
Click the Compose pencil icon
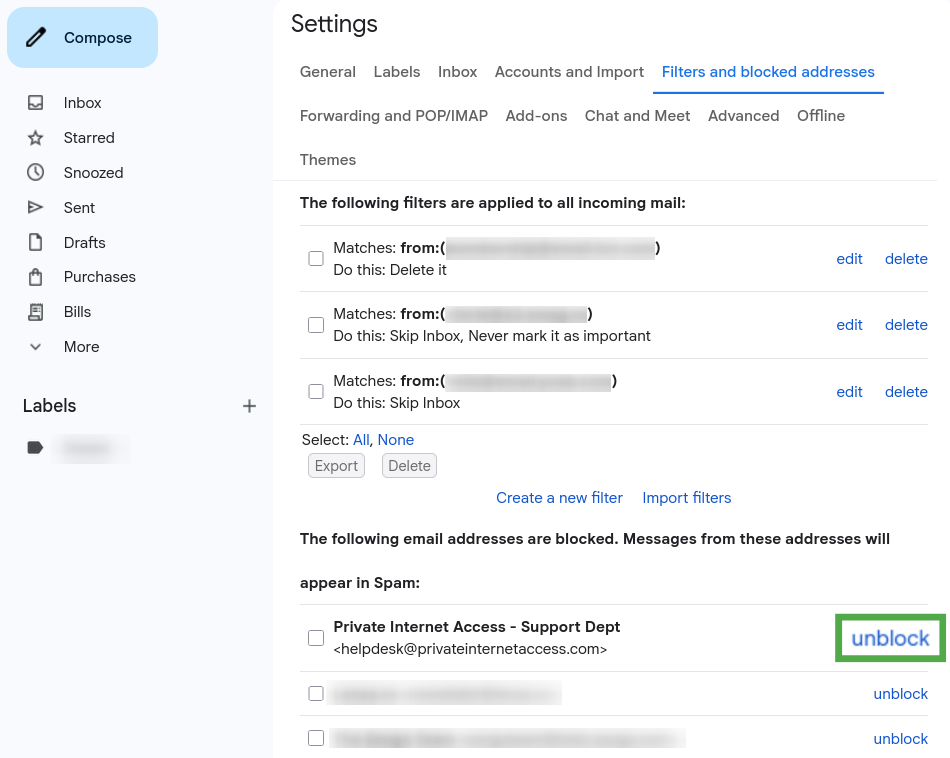click(36, 38)
